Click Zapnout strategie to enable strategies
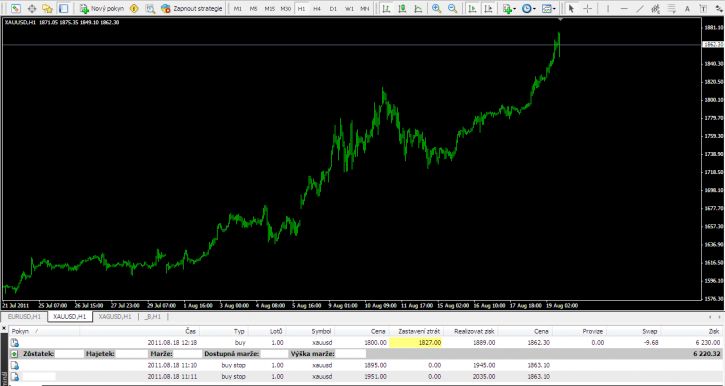This screenshot has height=386, width=725. 192,8
